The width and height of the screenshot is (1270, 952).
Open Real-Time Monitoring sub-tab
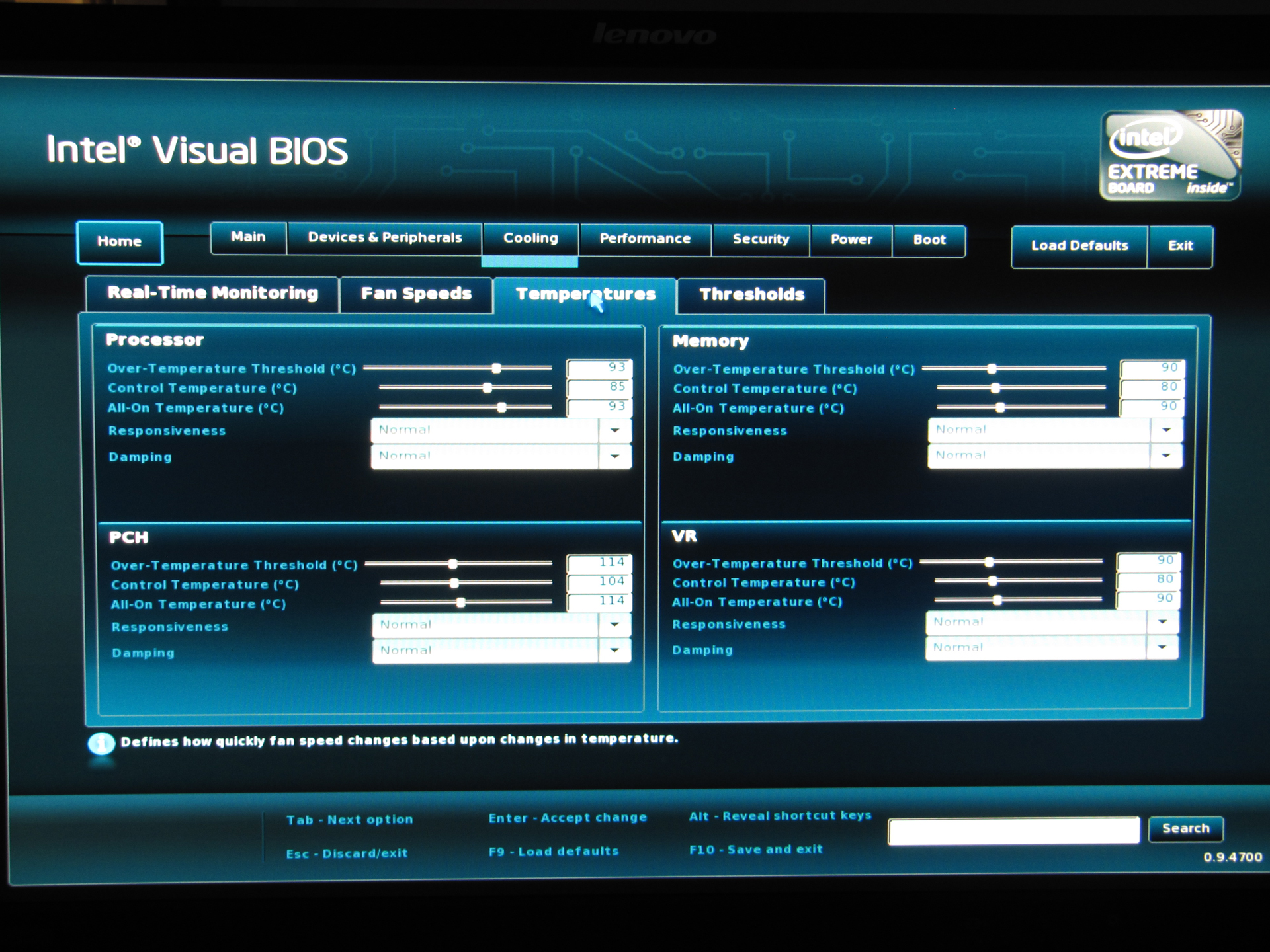212,294
